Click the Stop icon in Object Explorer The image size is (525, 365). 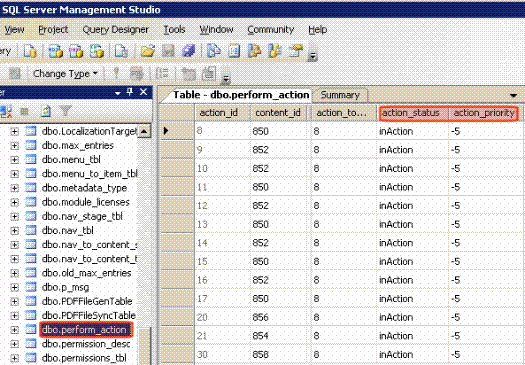coord(24,112)
